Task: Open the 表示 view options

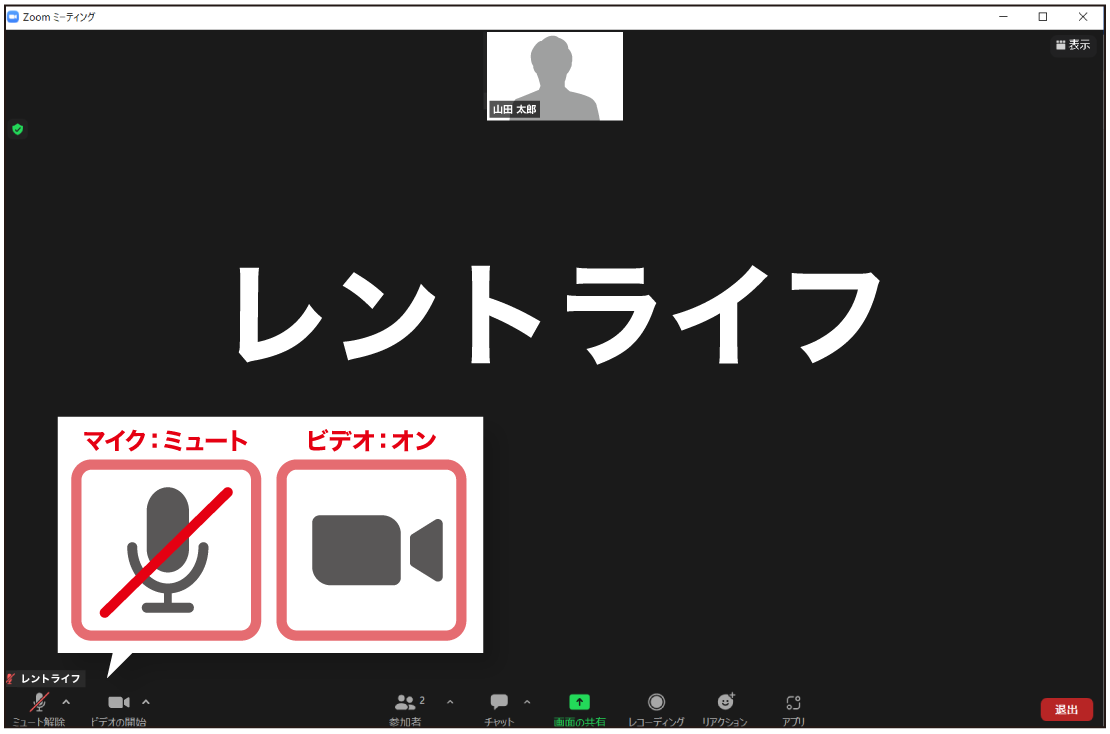Action: click(x=1072, y=45)
